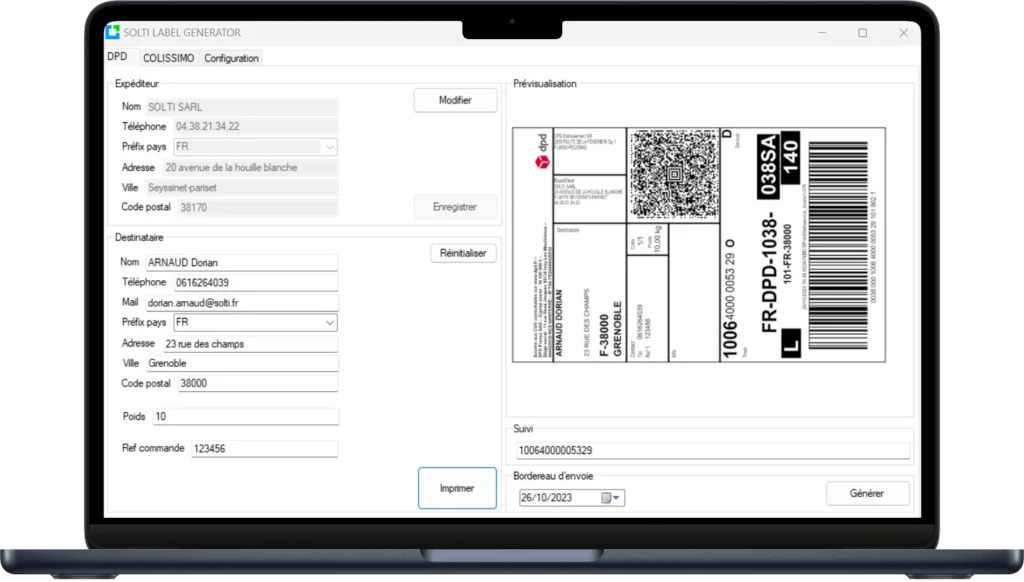Open the Bordereau d'envoie date dropdown
Image resolution: width=1024 pixels, height=582 pixels.
(618, 497)
